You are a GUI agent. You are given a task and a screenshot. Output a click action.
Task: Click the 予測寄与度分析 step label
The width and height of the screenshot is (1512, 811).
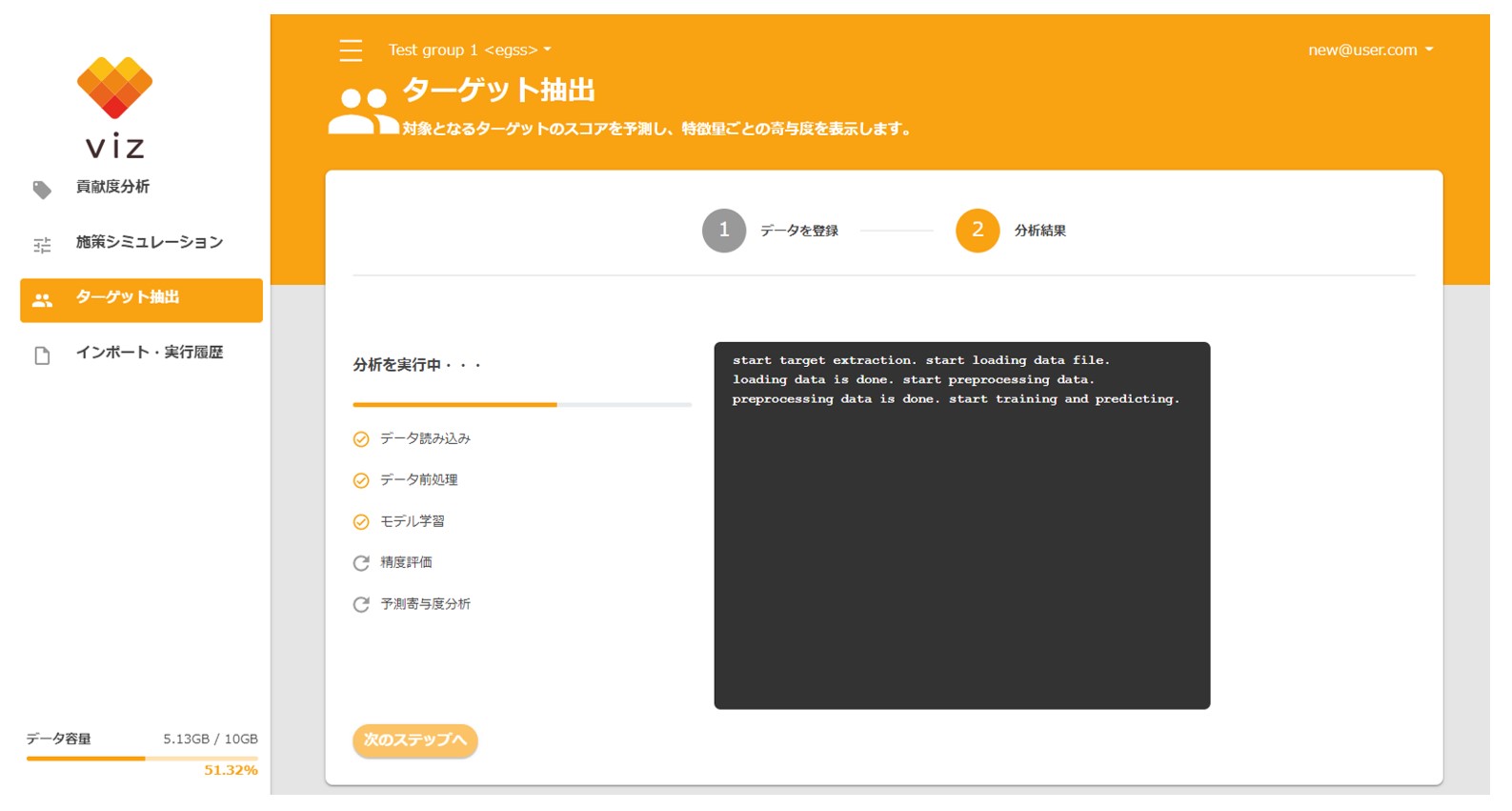tap(426, 604)
